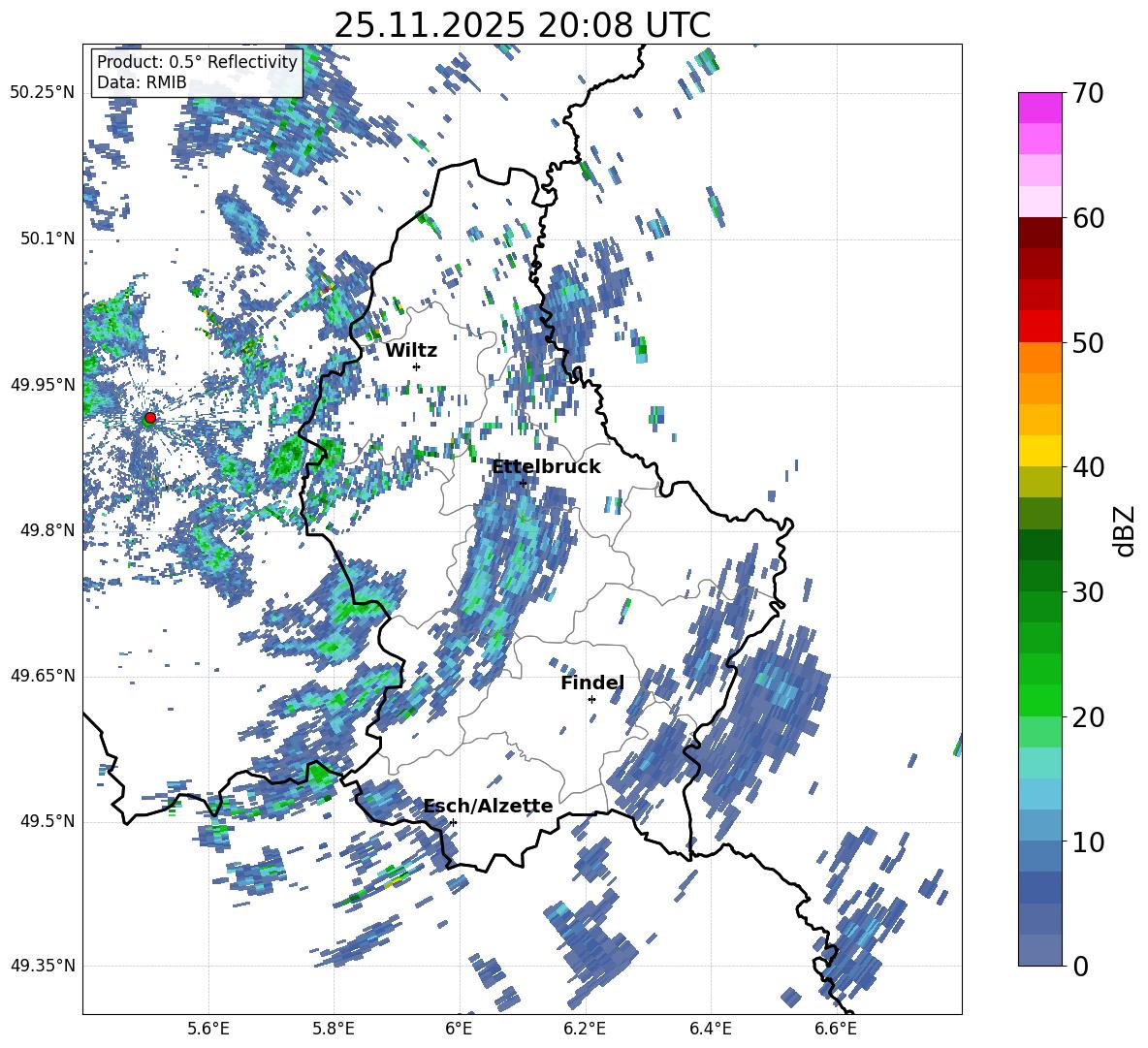Click the 49.5°N latitude tick label

[48, 821]
